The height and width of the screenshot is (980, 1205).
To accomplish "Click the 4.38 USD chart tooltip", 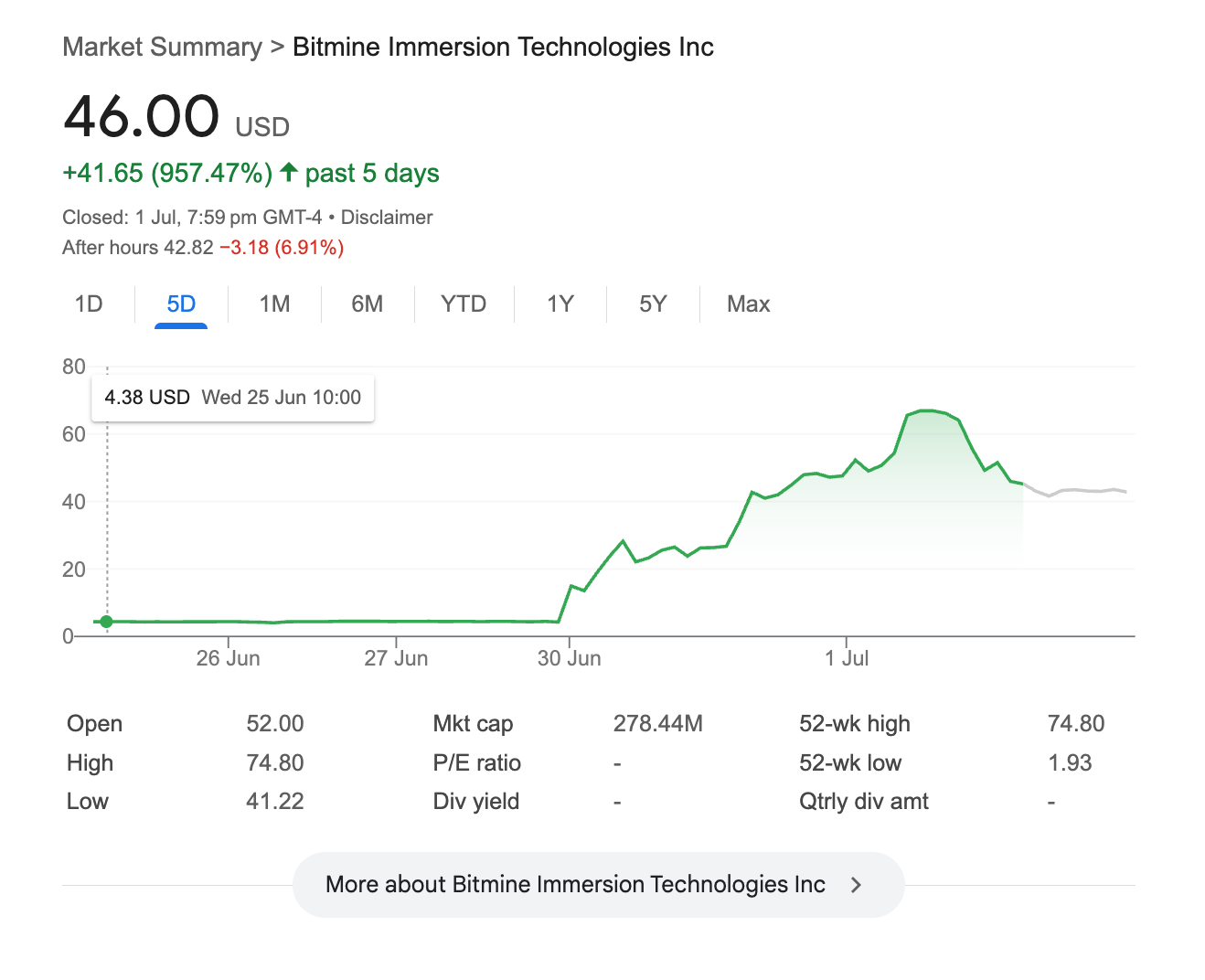I will coord(233,398).
